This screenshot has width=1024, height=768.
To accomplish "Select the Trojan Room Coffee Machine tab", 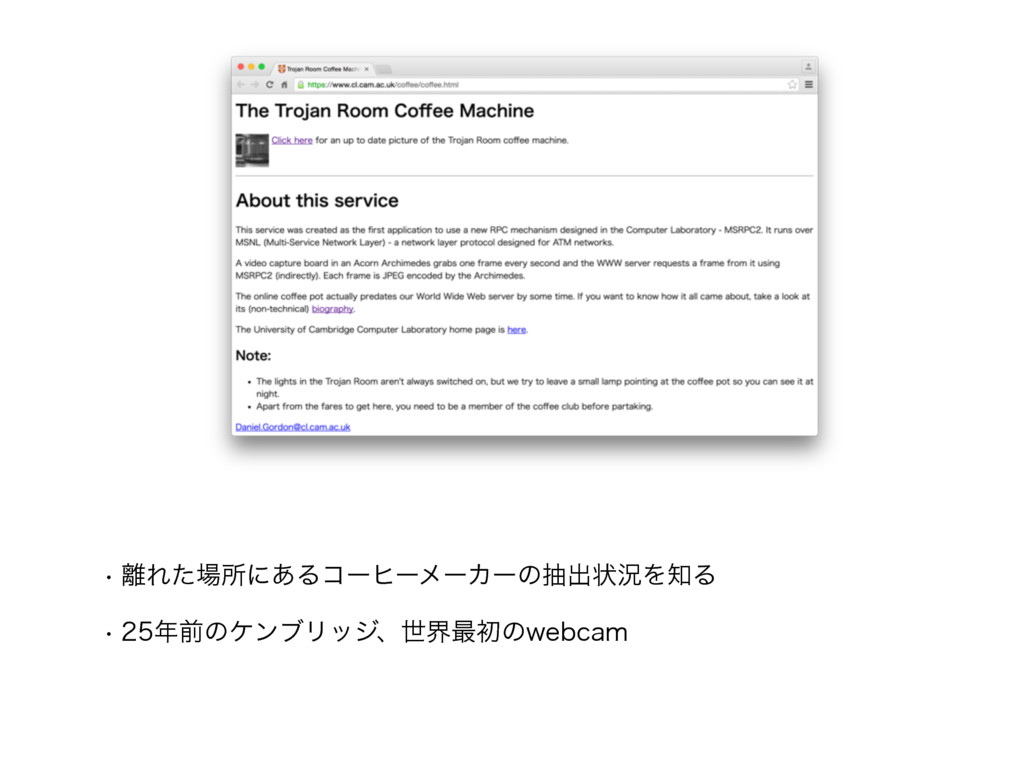I will point(323,69).
